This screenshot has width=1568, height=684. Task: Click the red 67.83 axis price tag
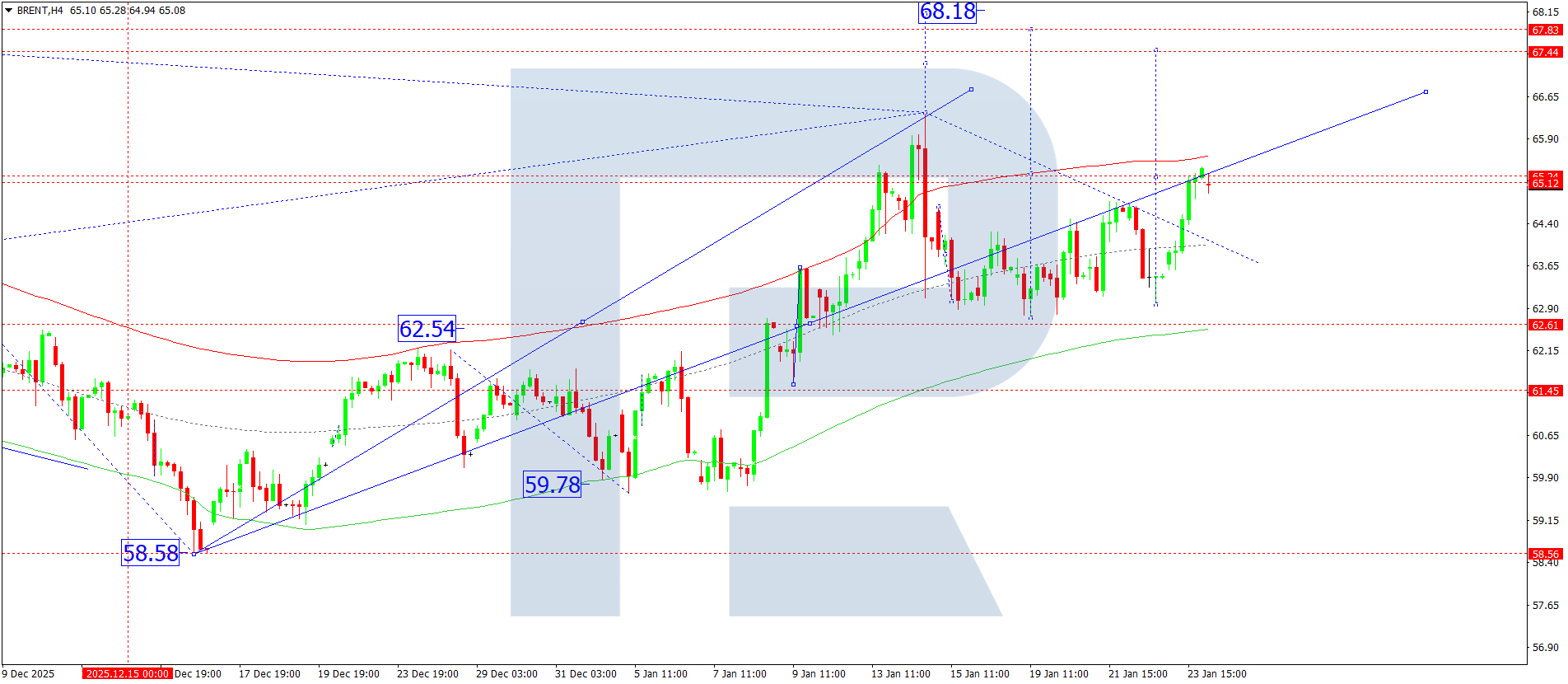[1545, 30]
